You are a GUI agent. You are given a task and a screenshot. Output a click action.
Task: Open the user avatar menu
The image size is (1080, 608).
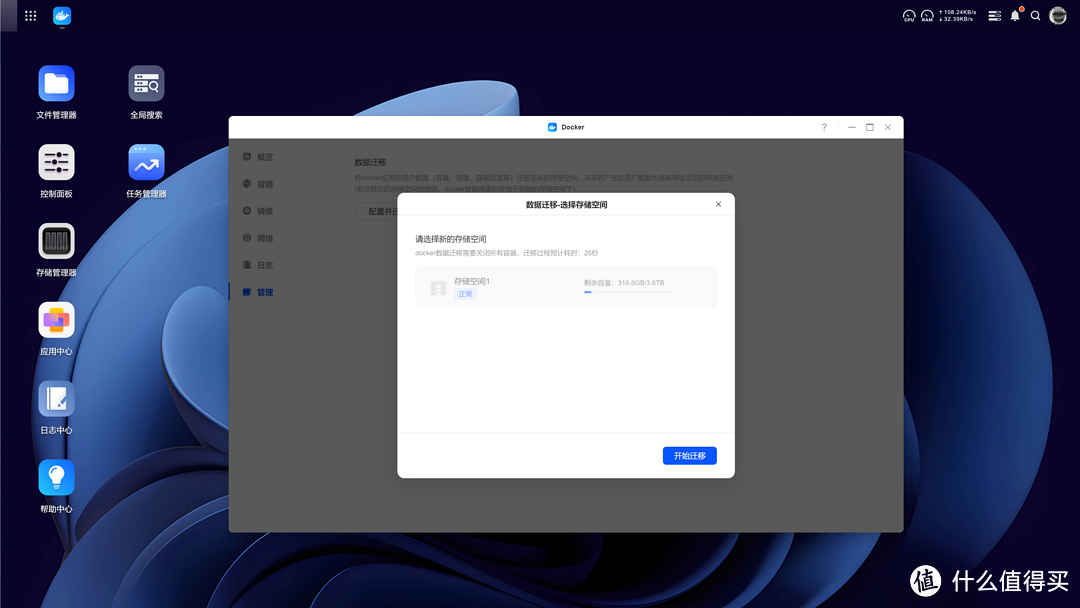click(1058, 15)
